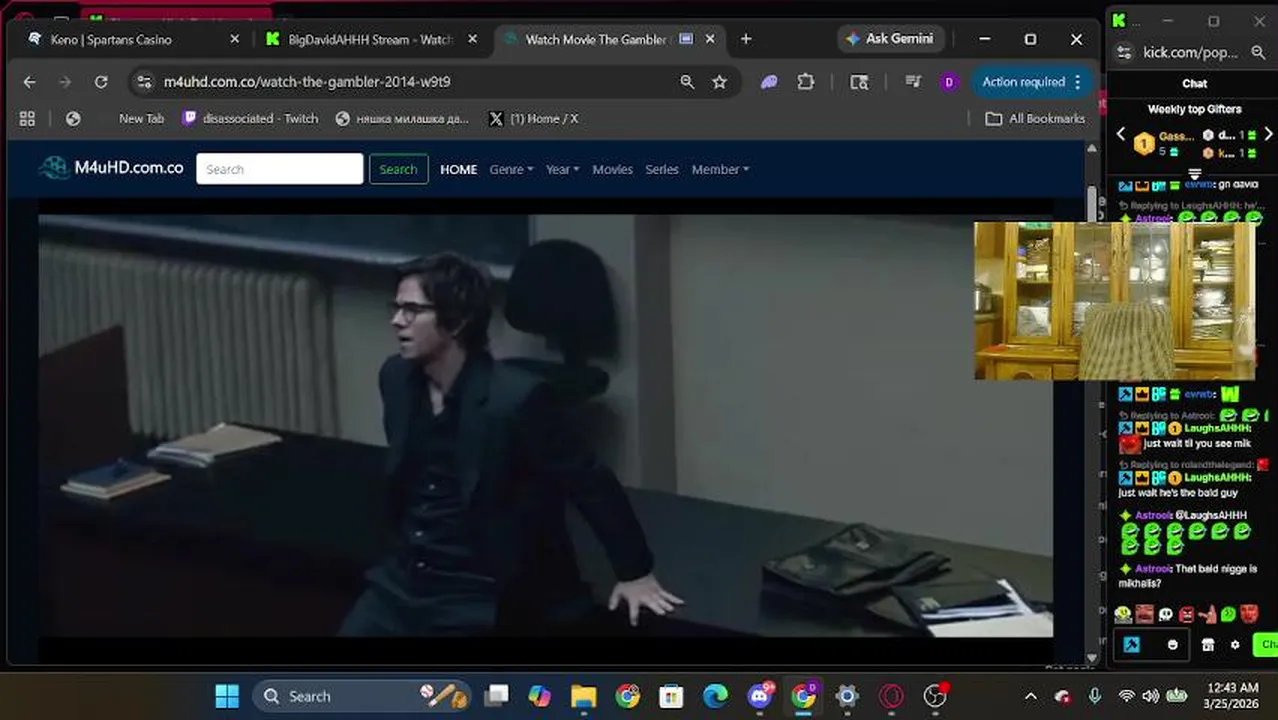Open Discord from the taskbar
Image resolution: width=1278 pixels, height=720 pixels.
[760, 696]
